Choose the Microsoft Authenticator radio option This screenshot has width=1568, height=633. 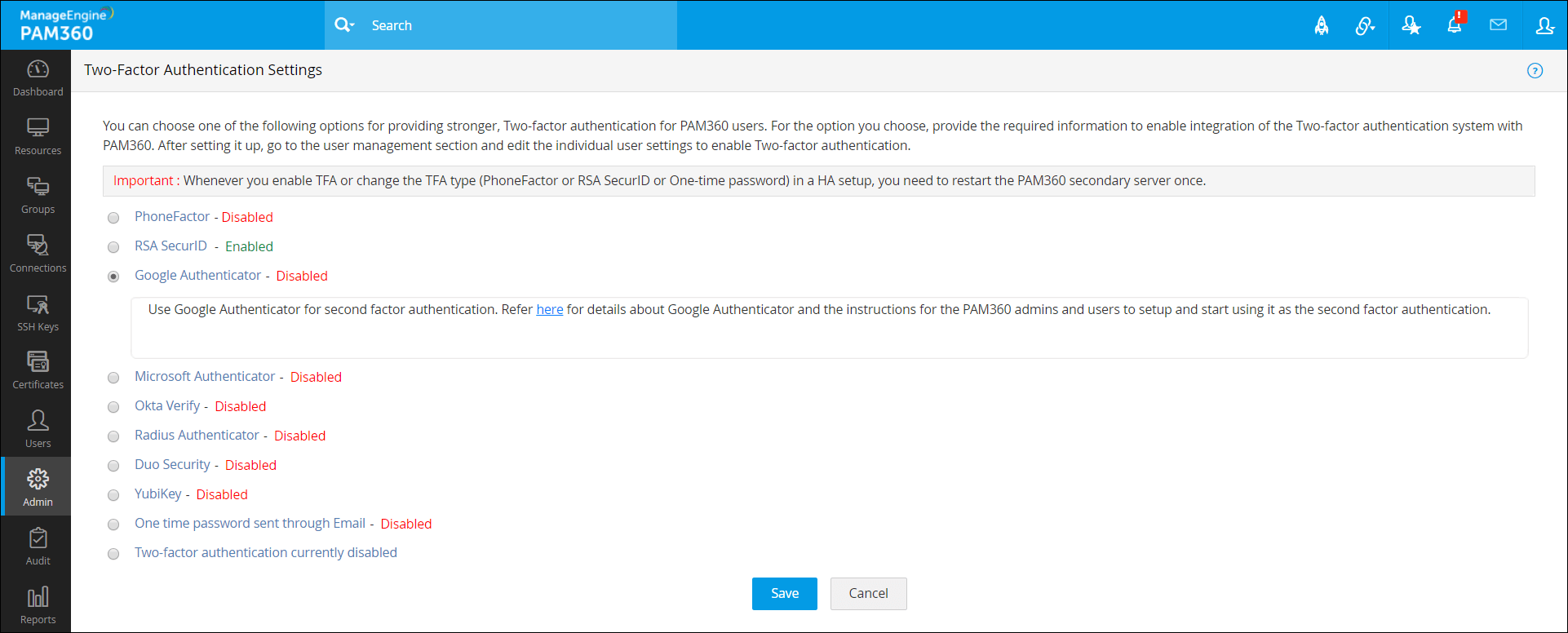point(114,378)
